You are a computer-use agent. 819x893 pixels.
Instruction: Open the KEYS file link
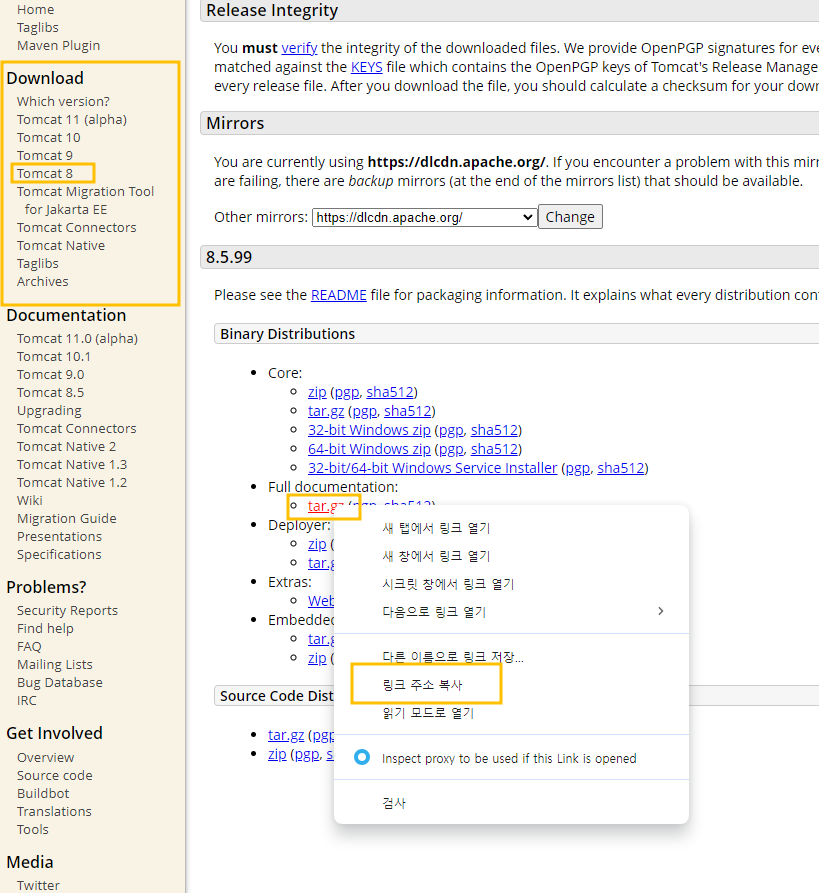366,67
